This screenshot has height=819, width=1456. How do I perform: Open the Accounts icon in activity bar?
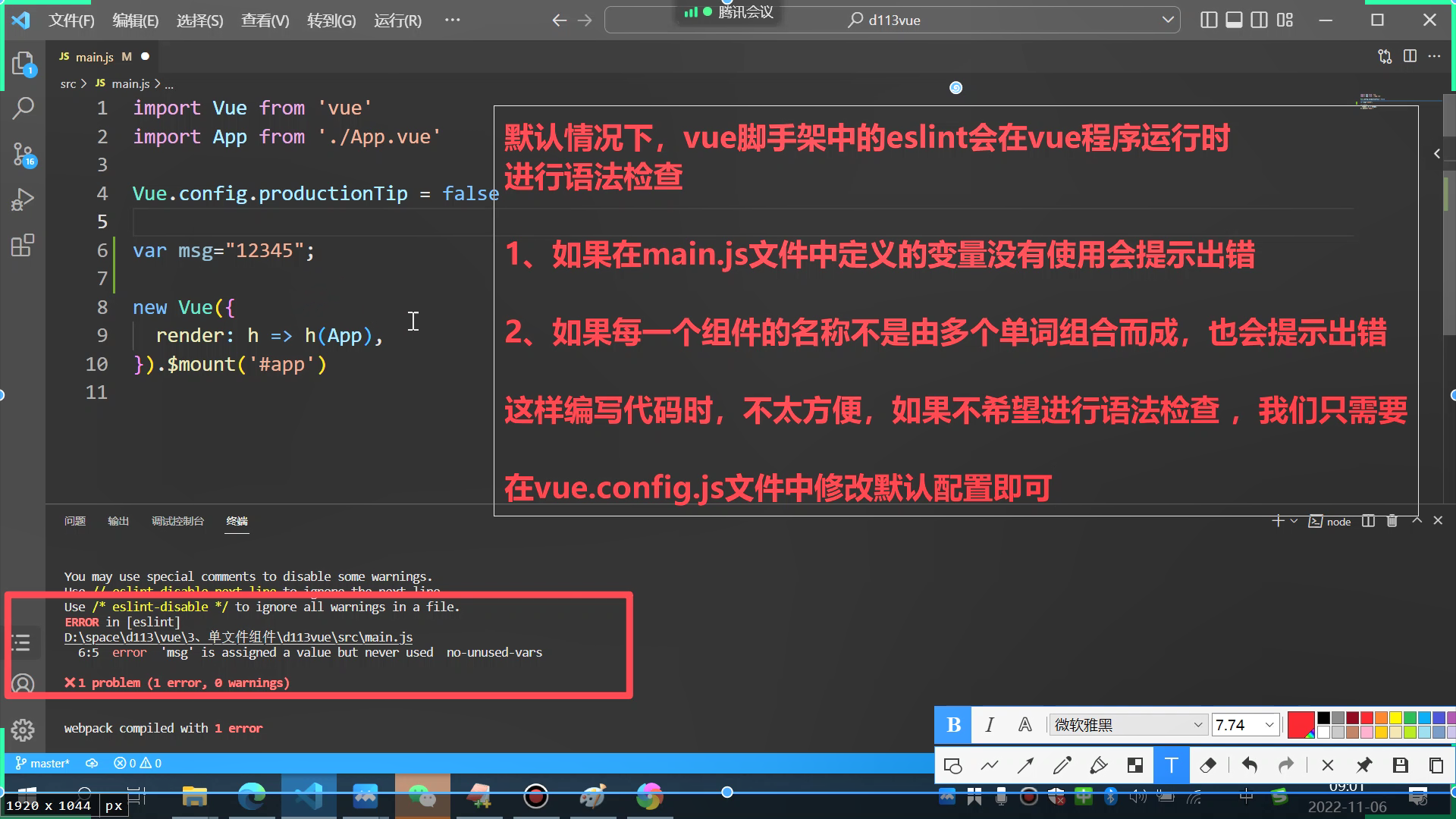pos(24,684)
